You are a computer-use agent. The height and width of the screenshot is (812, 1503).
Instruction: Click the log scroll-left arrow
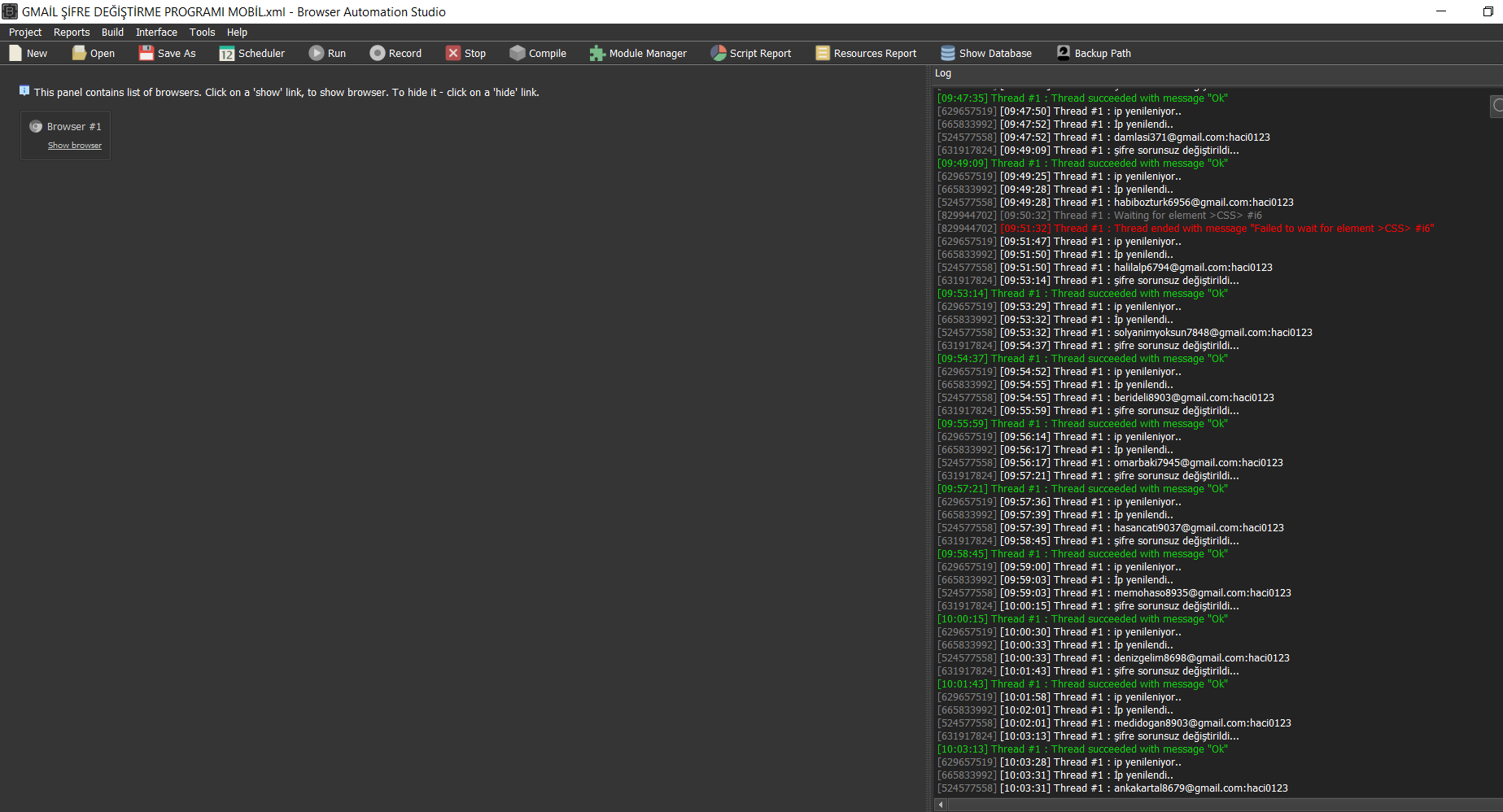941,805
